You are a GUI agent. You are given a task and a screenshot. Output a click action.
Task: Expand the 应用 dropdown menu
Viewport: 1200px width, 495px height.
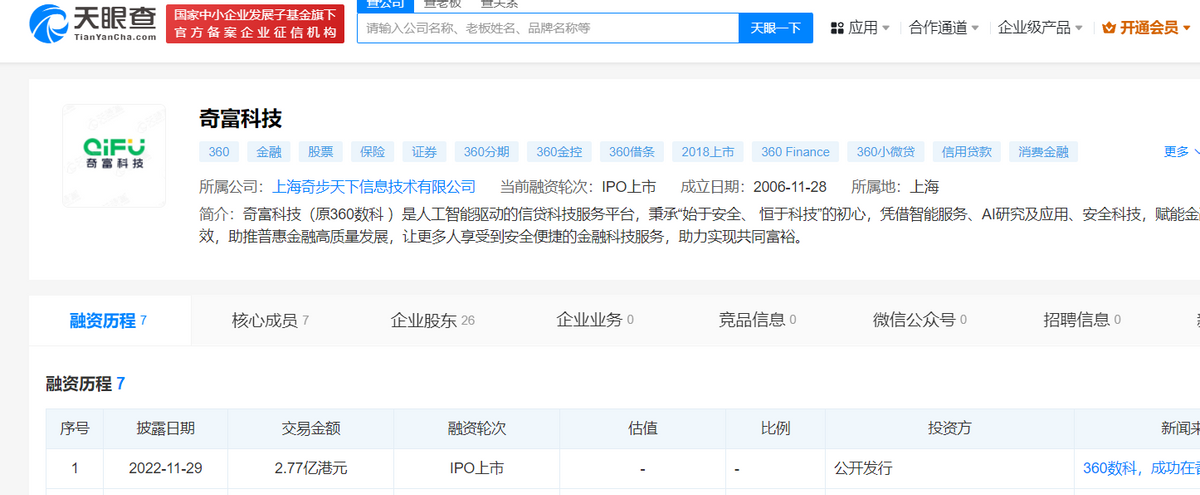868,28
